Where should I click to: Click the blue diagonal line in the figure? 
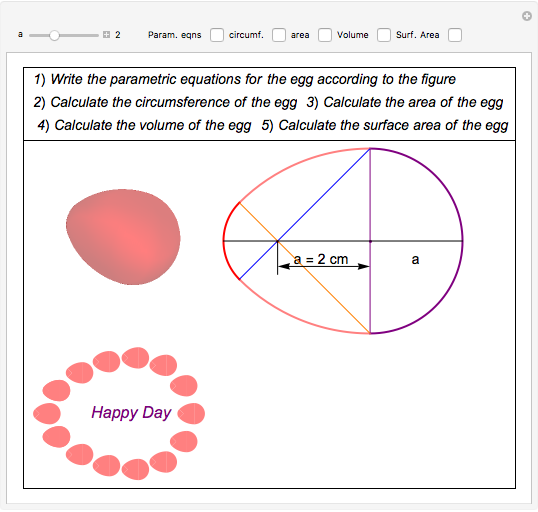click(323, 196)
